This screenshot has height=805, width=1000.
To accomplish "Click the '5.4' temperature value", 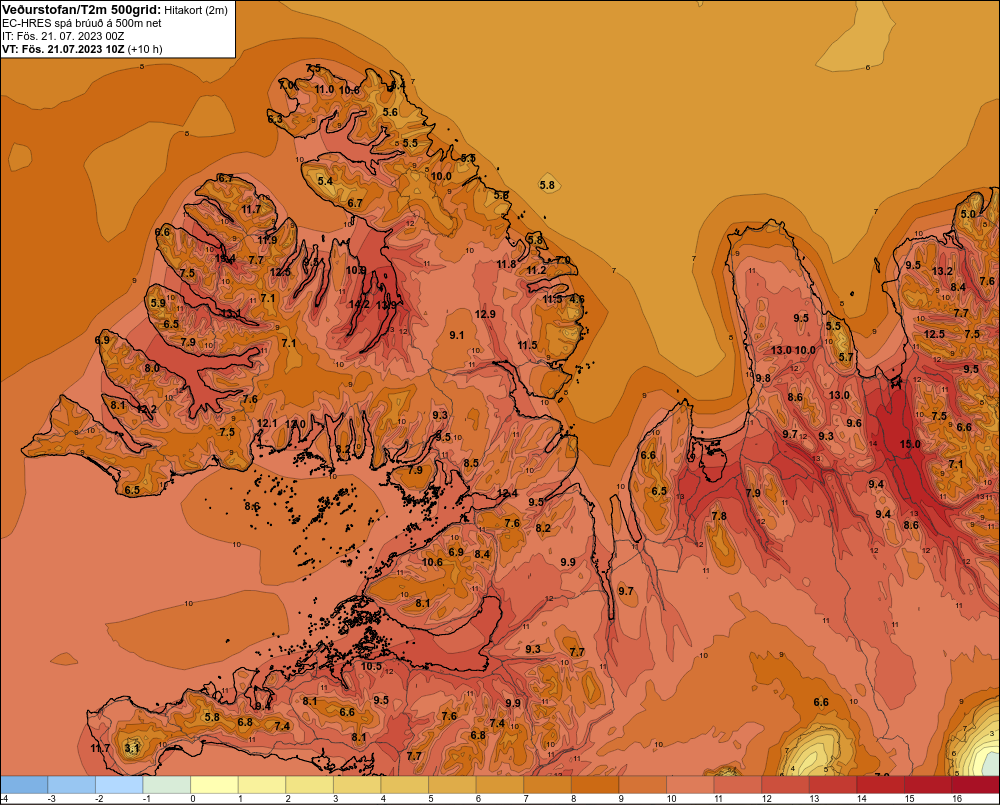I will pyautogui.click(x=325, y=181).
